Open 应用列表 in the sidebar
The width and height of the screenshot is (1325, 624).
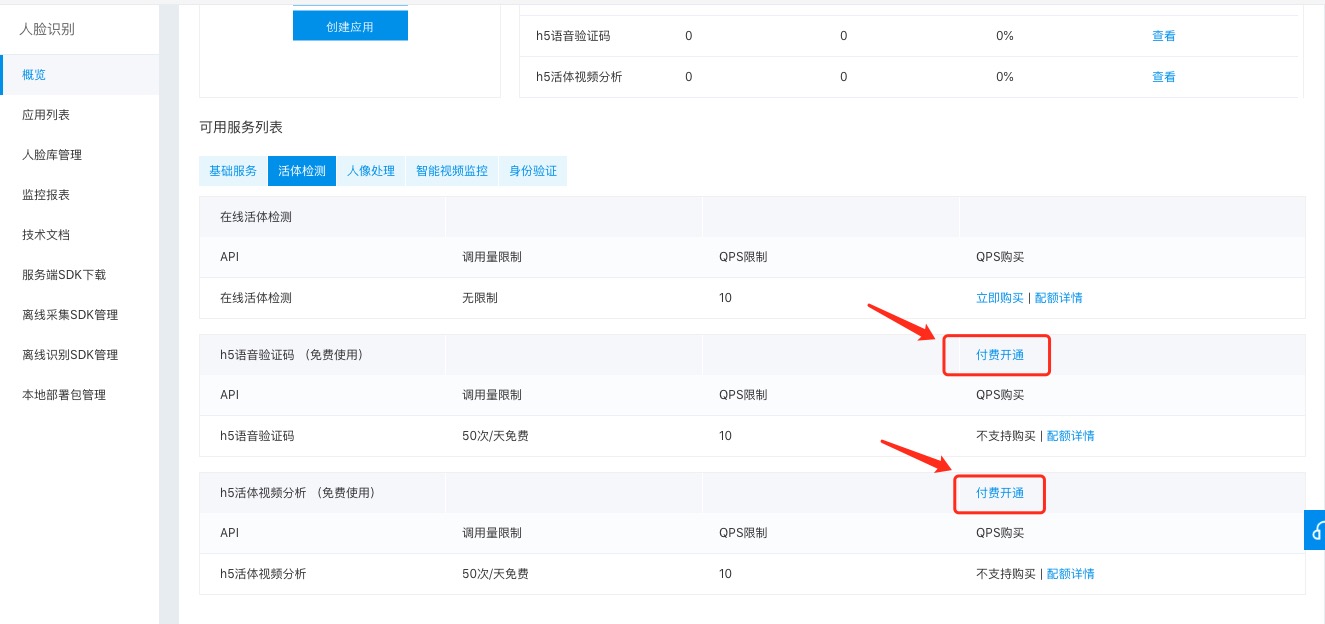(46, 115)
